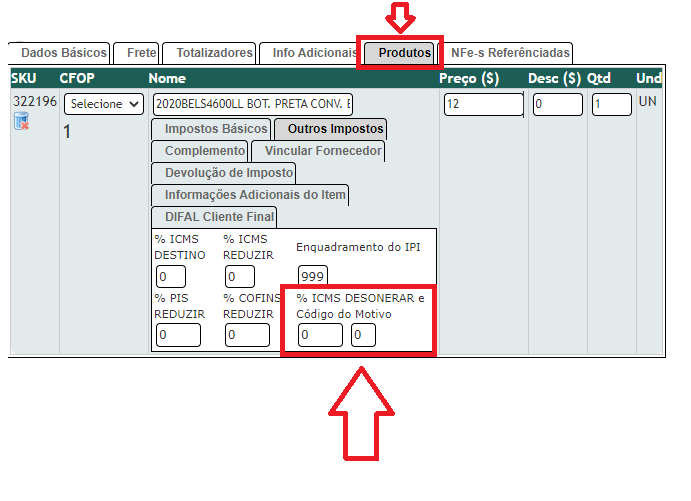Click the delete item trash icon under SKU 322196
Image resolution: width=691 pixels, height=501 pixels.
coord(21,121)
